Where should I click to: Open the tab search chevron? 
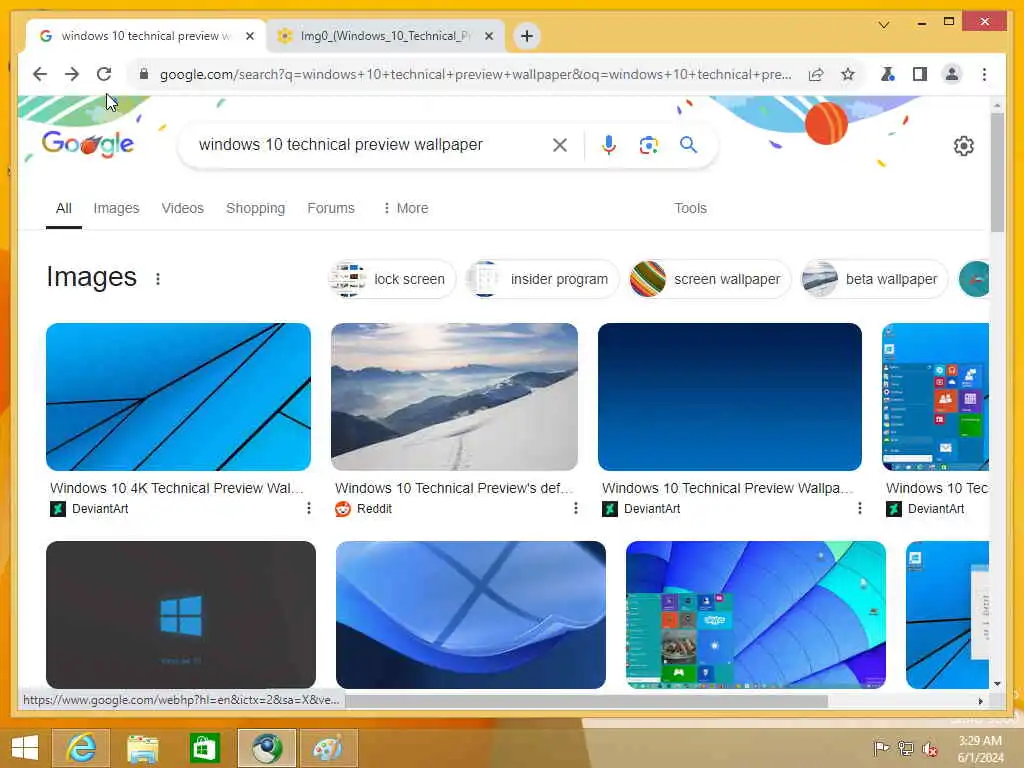[884, 25]
